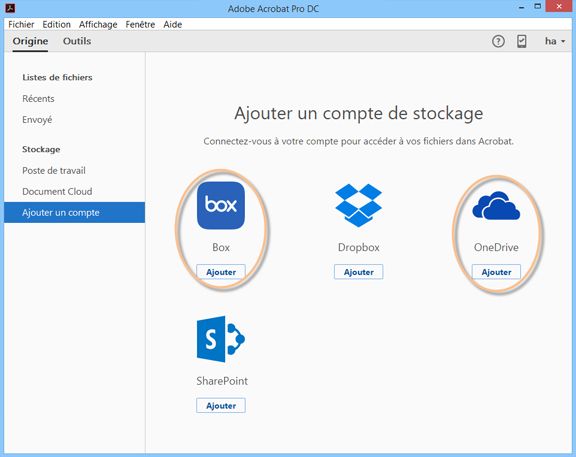This screenshot has height=457, width=576.
Task: Click Ajouter button under SharePoint
Action: 221,406
